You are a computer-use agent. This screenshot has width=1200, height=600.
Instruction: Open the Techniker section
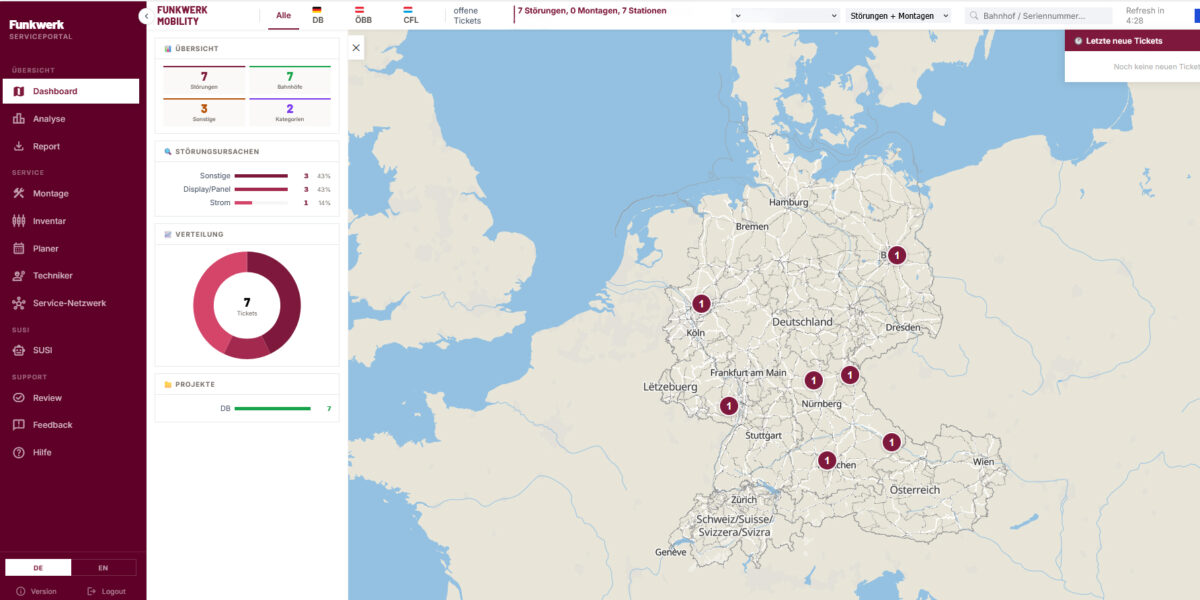pos(70,276)
